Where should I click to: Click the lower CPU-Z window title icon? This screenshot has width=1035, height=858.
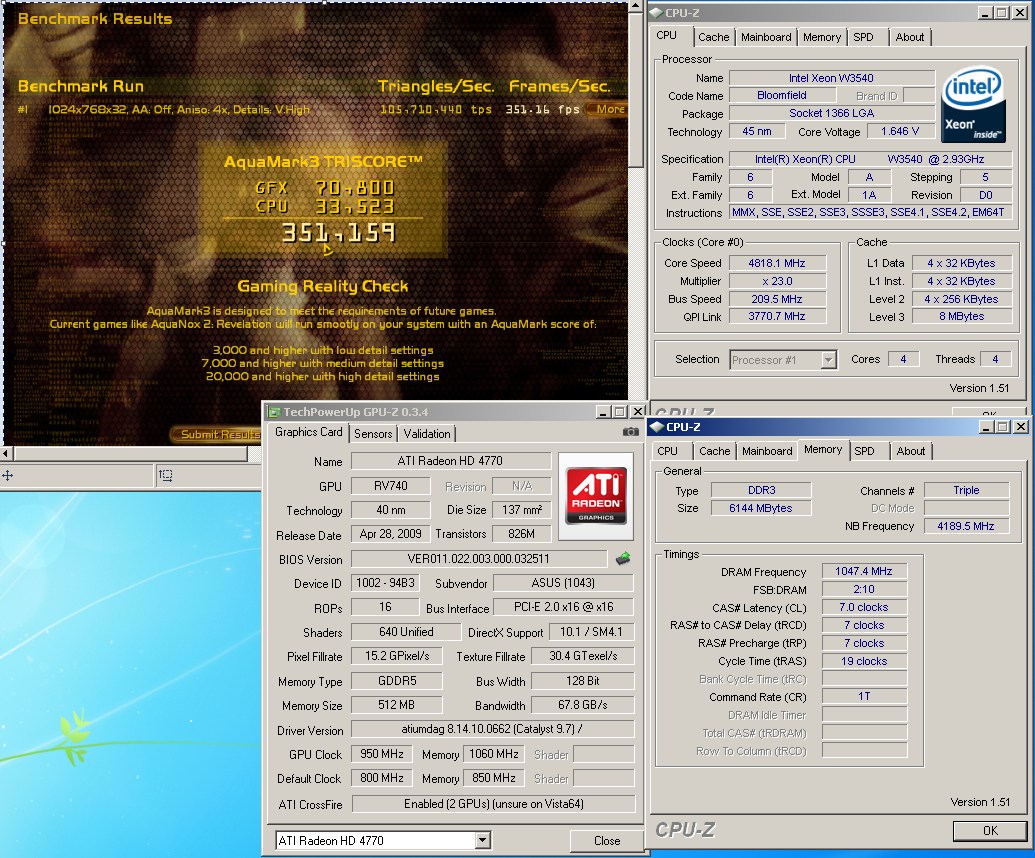click(x=657, y=427)
